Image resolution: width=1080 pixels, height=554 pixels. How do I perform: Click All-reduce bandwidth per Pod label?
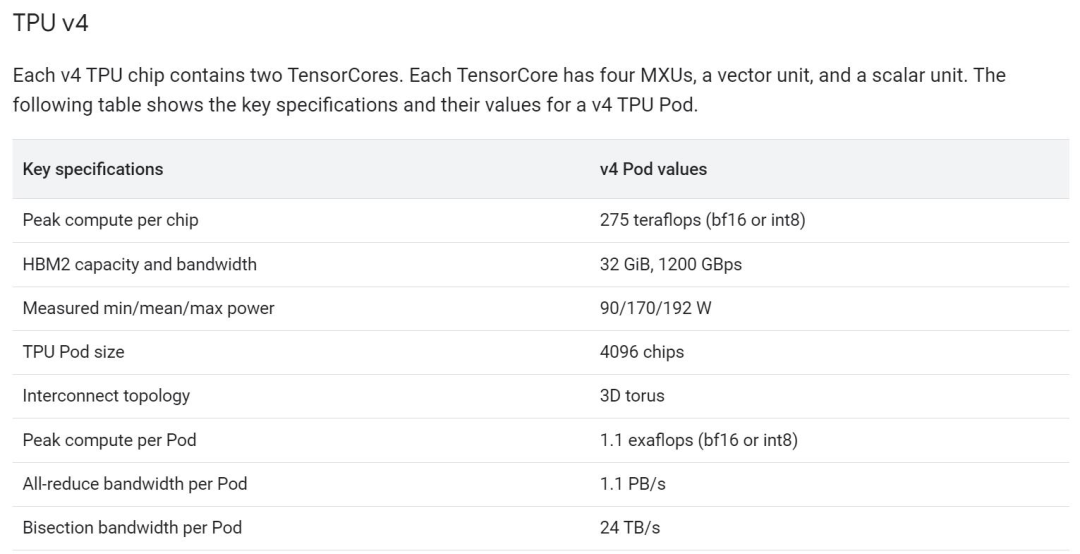(135, 484)
